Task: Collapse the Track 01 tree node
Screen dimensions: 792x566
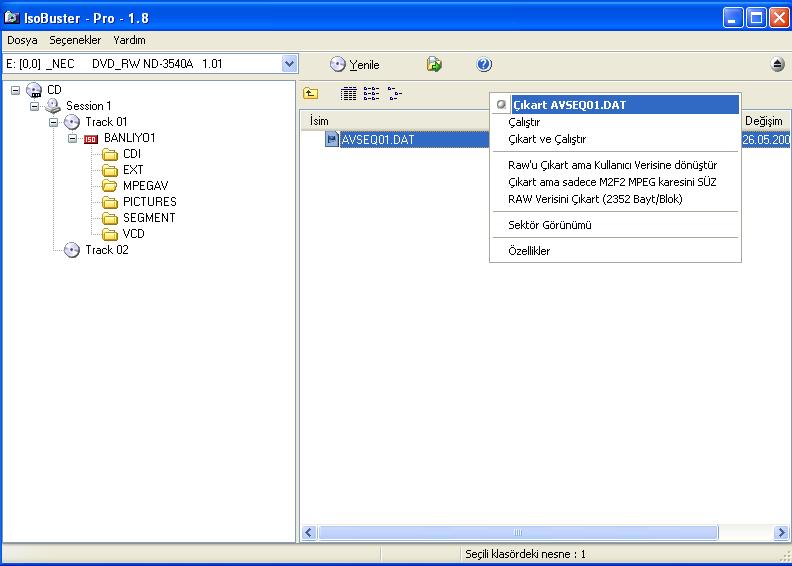Action: (x=54, y=122)
